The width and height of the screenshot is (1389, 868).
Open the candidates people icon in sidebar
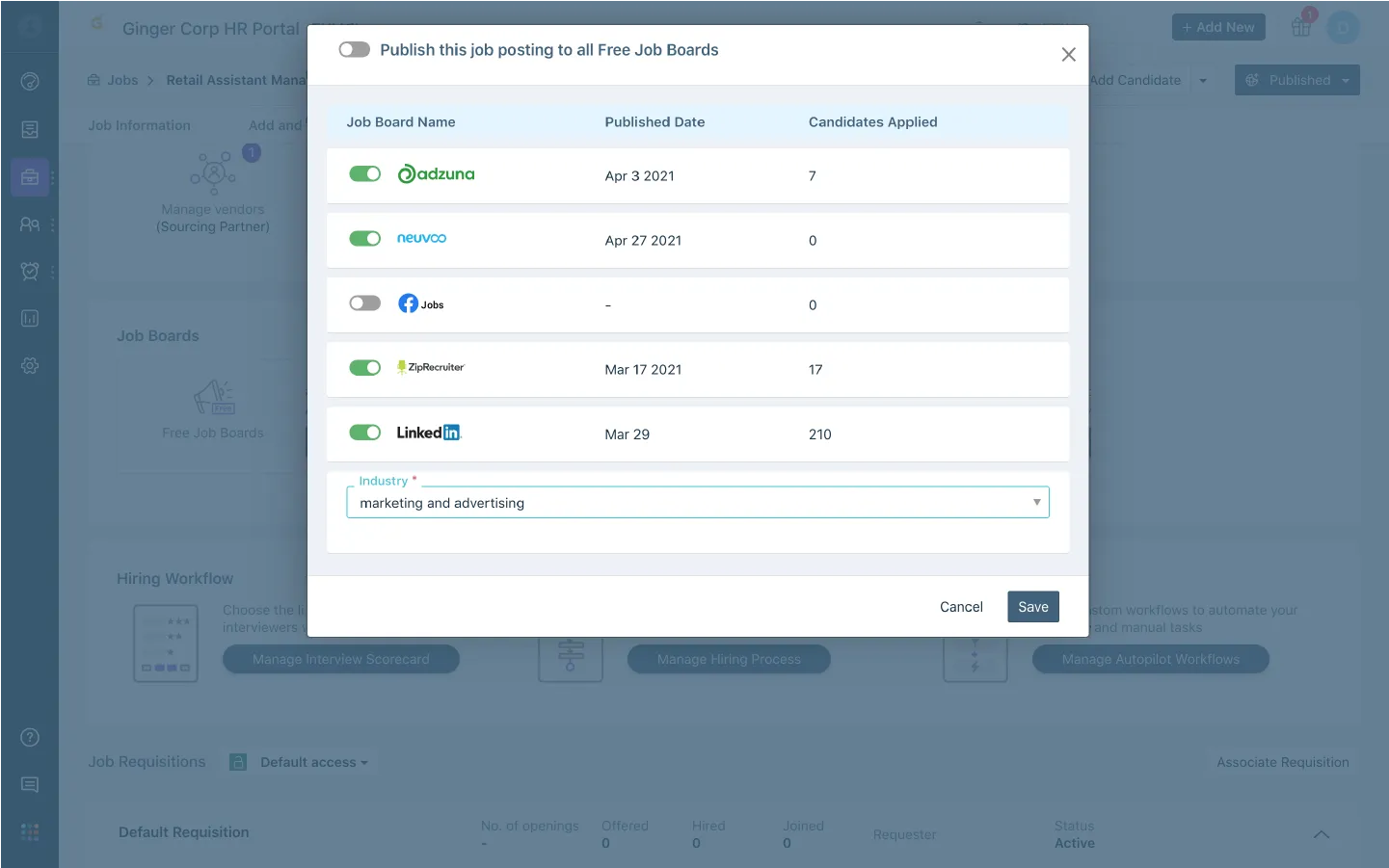[30, 224]
